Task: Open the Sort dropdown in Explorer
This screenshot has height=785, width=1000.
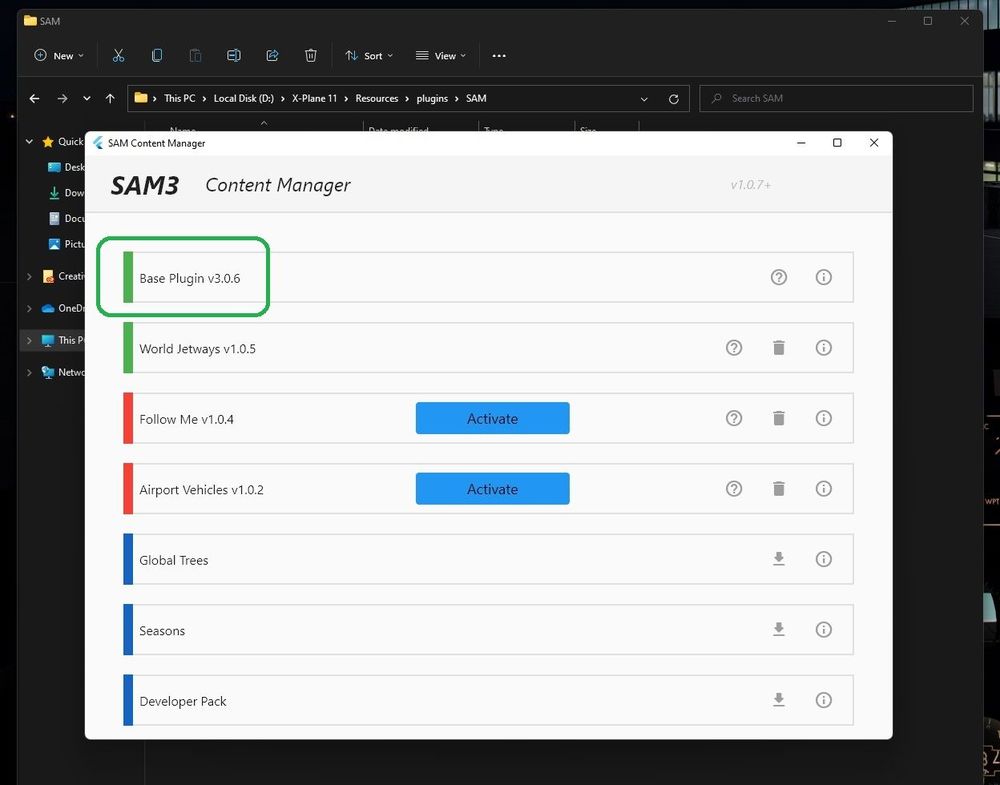Action: click(369, 56)
